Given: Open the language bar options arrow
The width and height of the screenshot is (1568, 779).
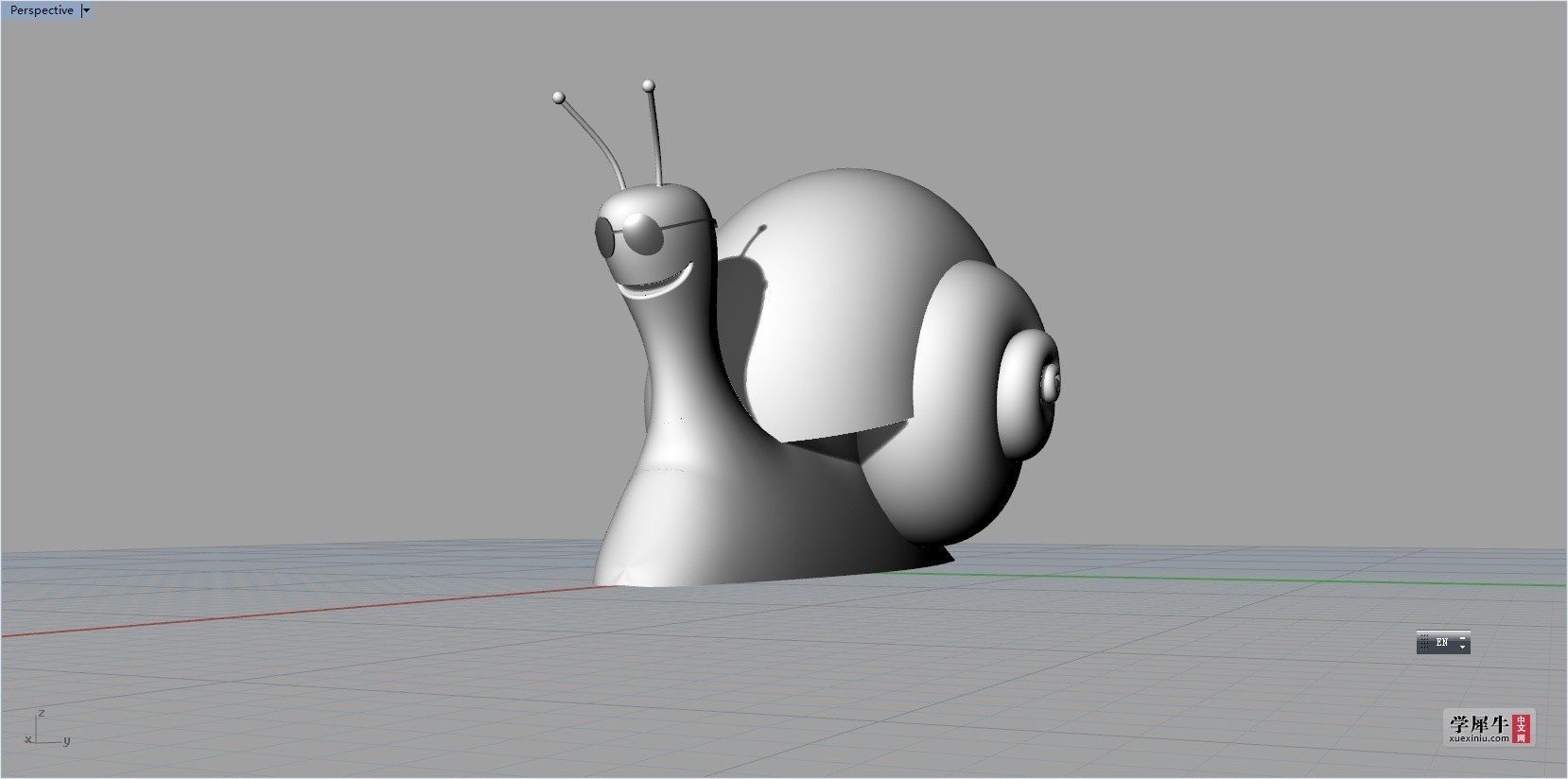Looking at the screenshot, I should pos(1463,647).
